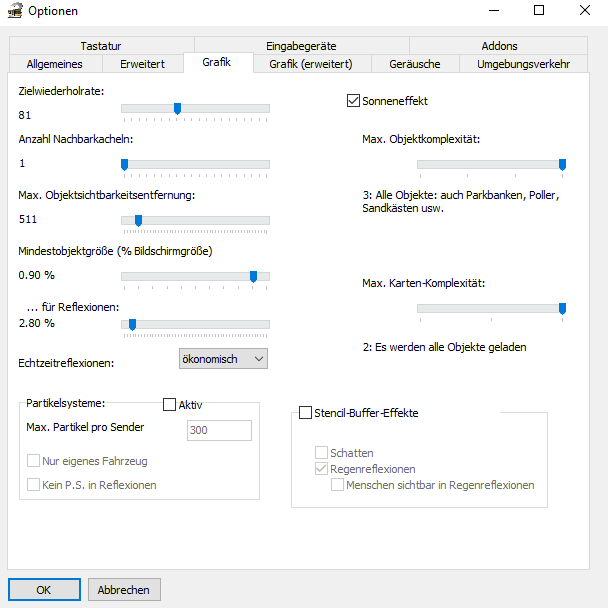The height and width of the screenshot is (608, 608).
Task: Click the Mindestobjektgröße slider handle
Action: click(x=253, y=275)
